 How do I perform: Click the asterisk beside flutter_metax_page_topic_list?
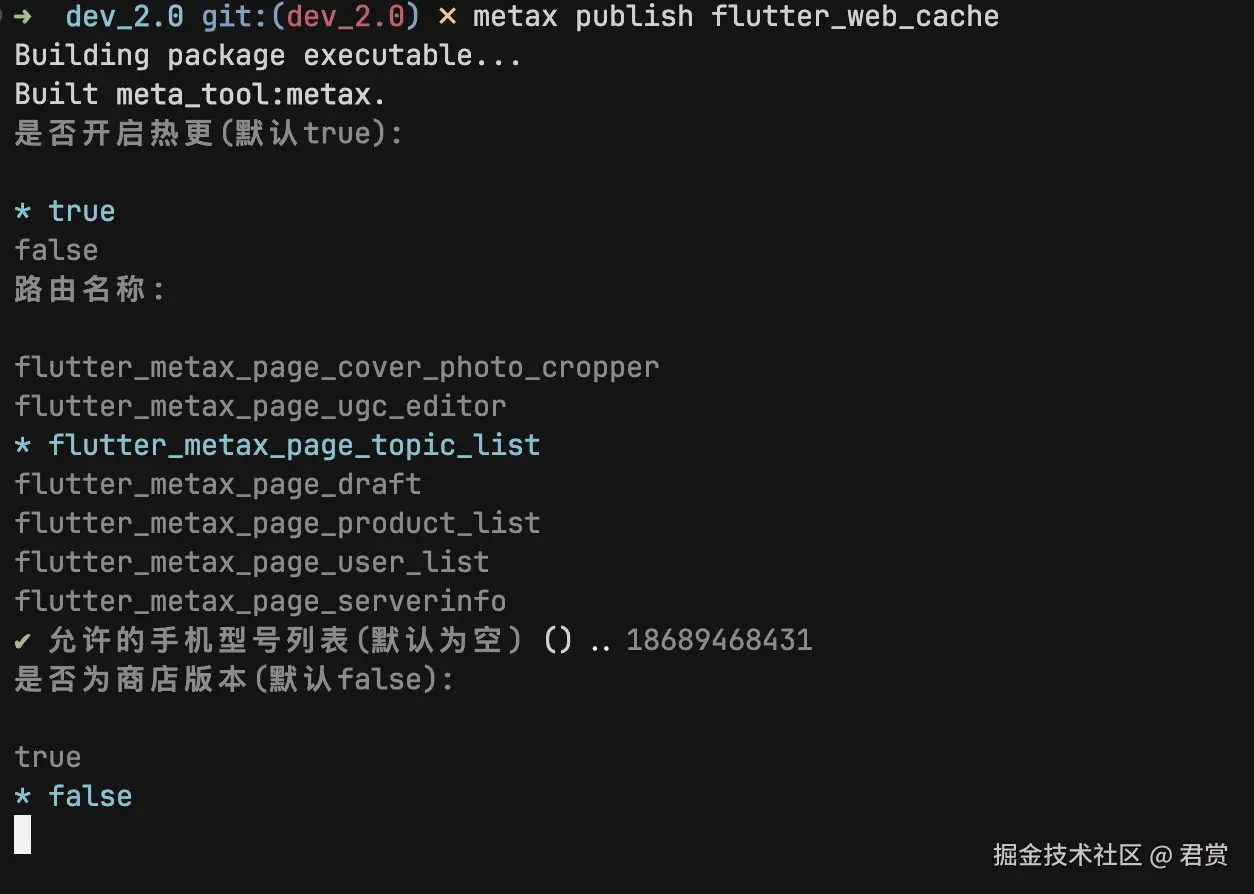[x=24, y=446]
